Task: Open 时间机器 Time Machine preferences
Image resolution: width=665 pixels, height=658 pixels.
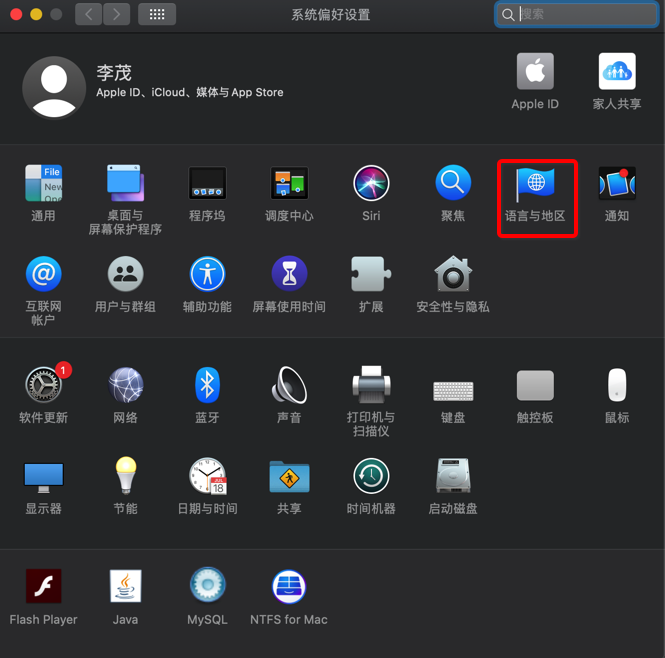Action: (371, 476)
